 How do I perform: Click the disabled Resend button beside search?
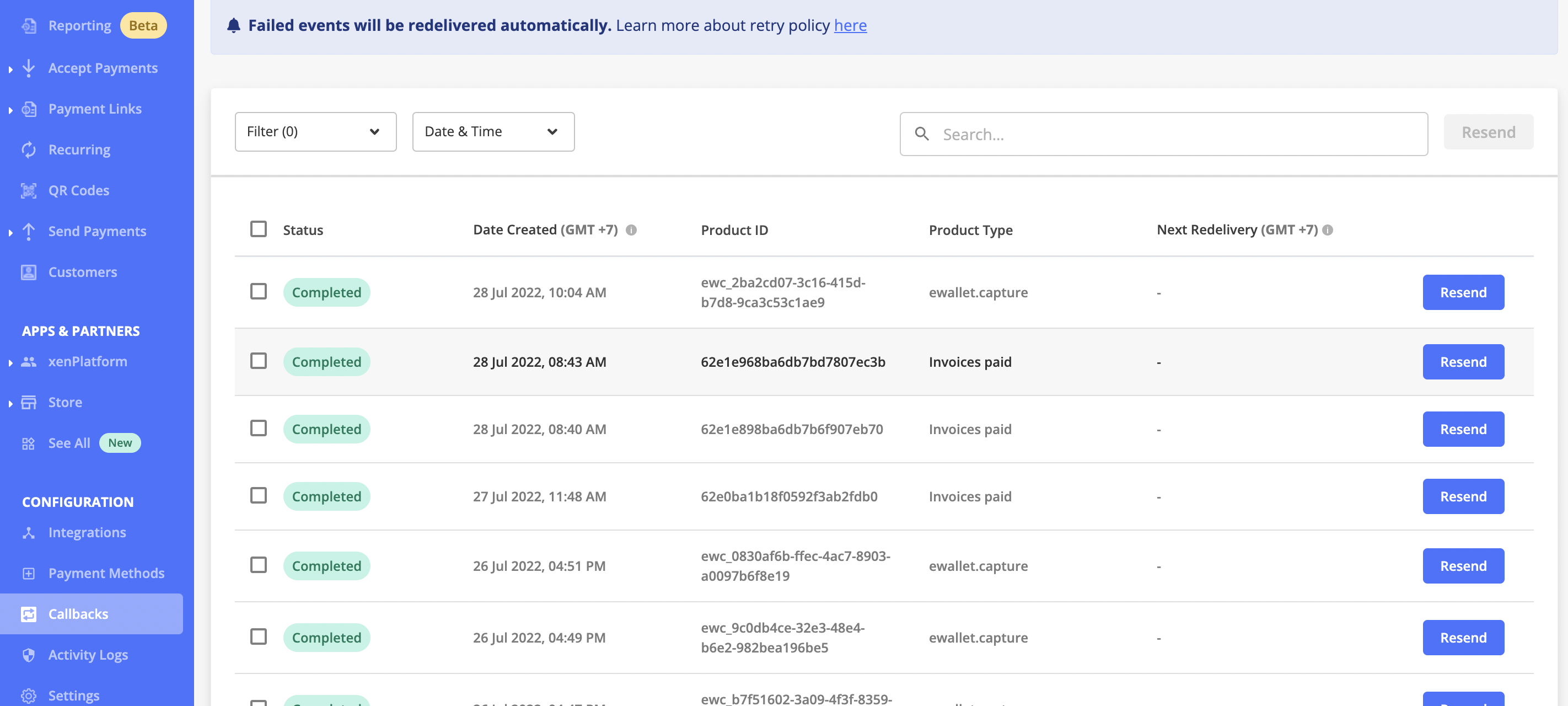(x=1489, y=132)
